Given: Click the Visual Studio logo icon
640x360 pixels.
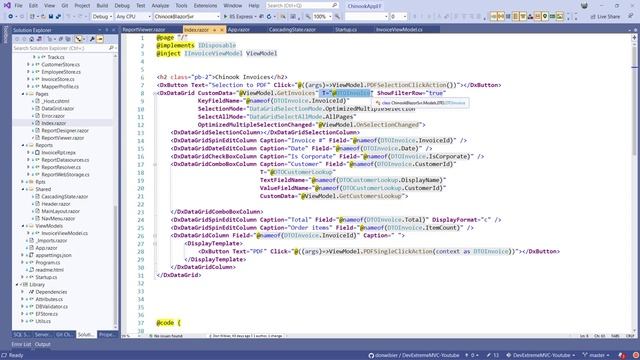Looking at the screenshot, I should pos(7,5).
